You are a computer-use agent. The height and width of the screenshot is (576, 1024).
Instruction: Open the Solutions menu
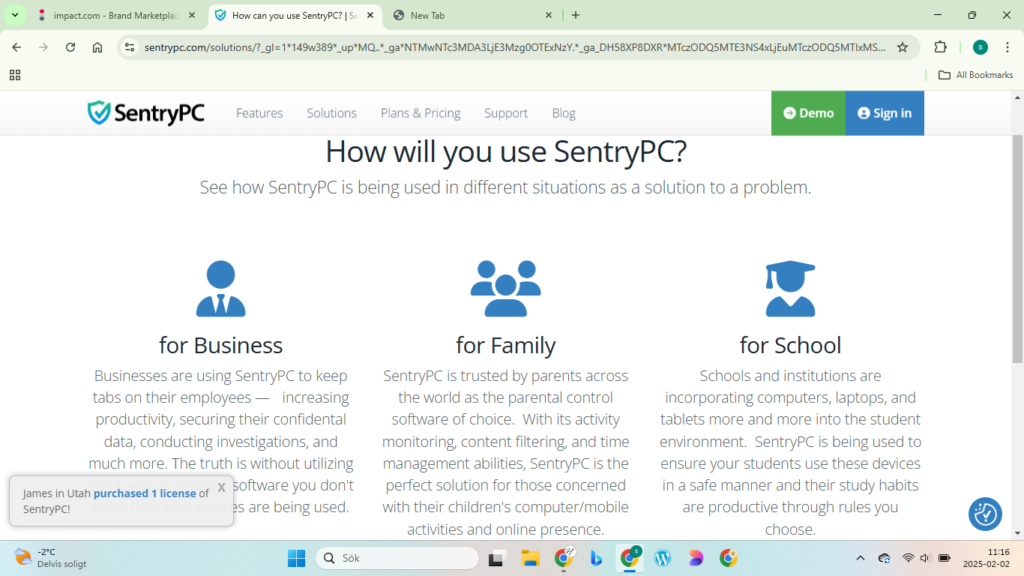click(332, 113)
